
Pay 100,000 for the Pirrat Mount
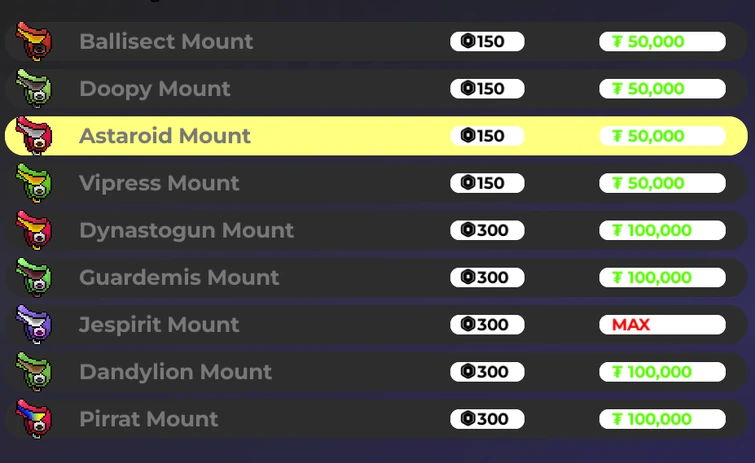pyautogui.click(x=662, y=419)
